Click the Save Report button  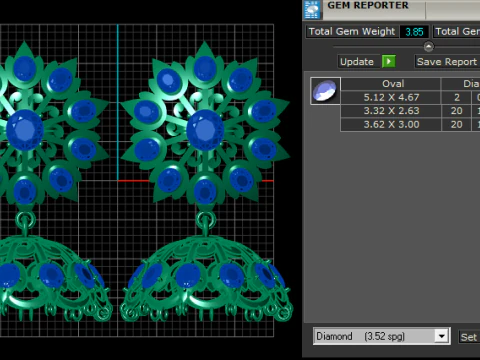pos(447,62)
